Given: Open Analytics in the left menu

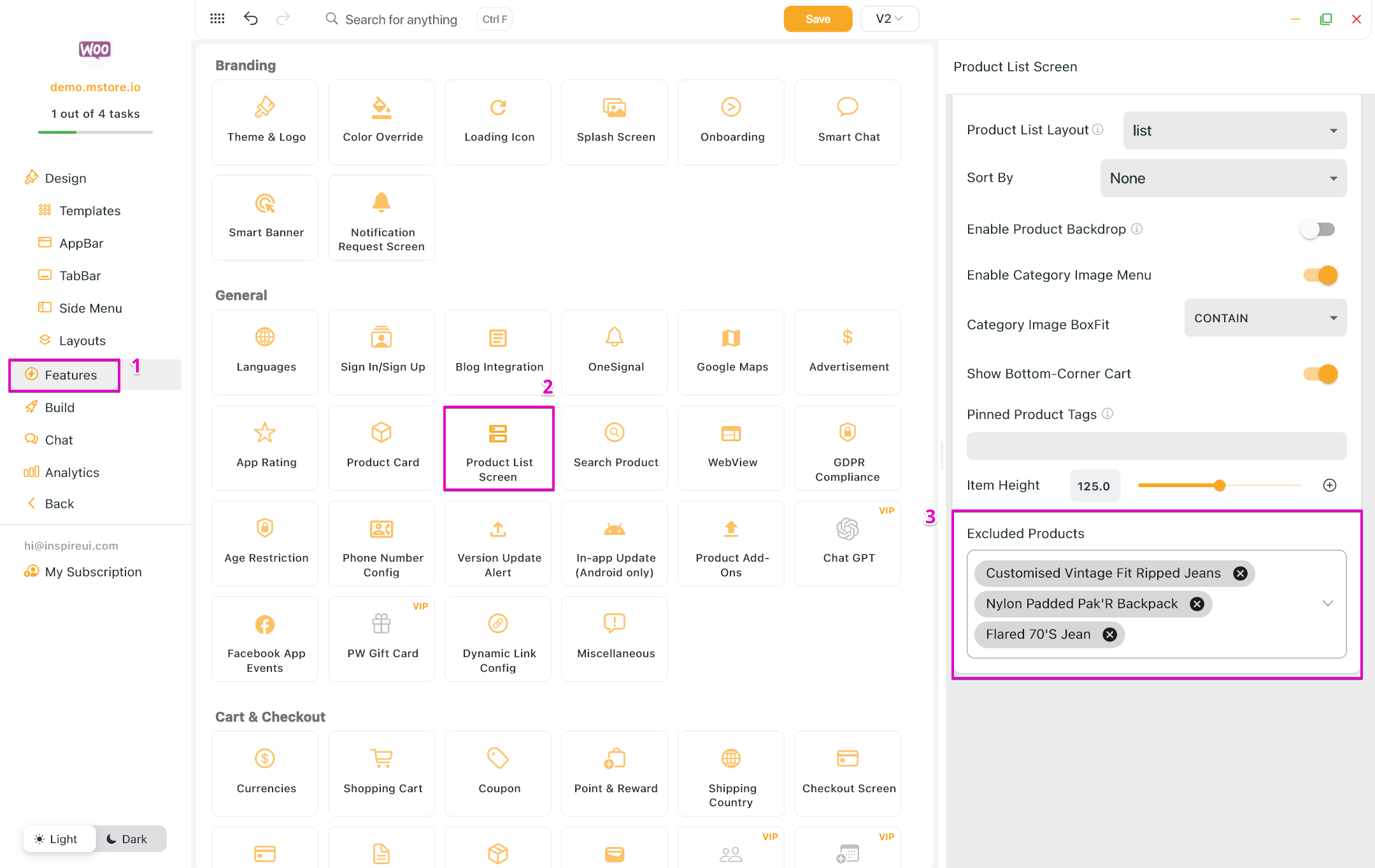Looking at the screenshot, I should [72, 473].
